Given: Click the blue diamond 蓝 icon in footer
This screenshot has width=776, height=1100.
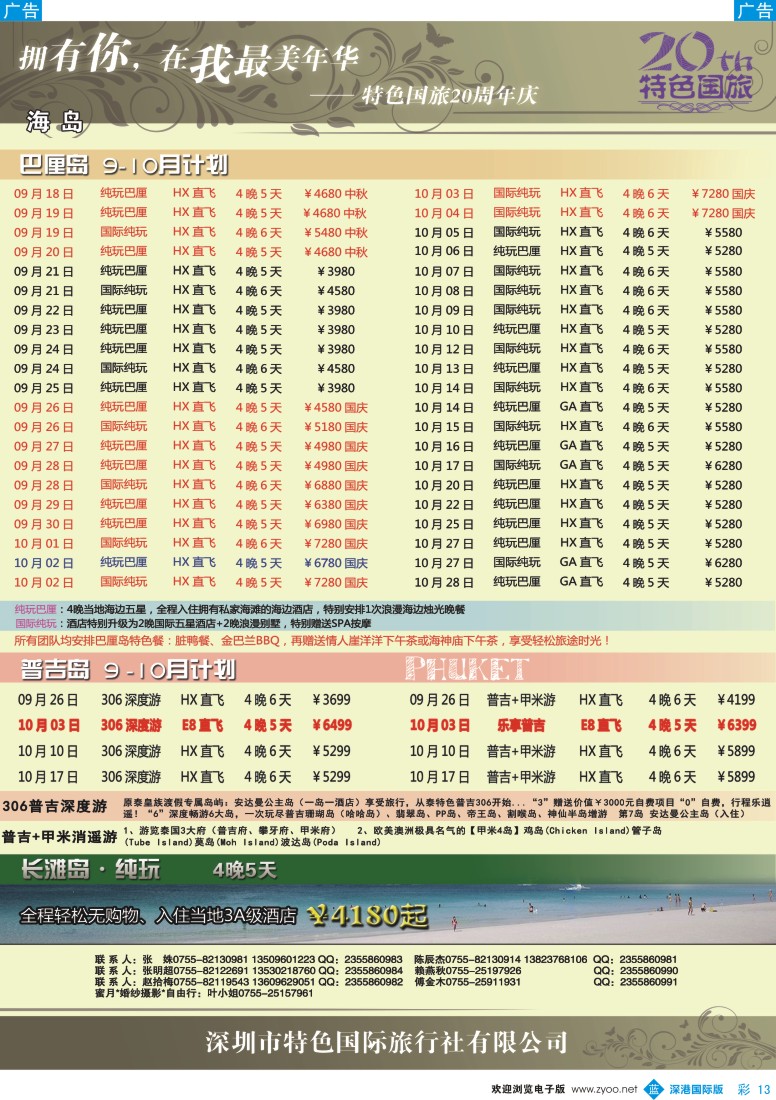Looking at the screenshot, I should (x=653, y=1088).
